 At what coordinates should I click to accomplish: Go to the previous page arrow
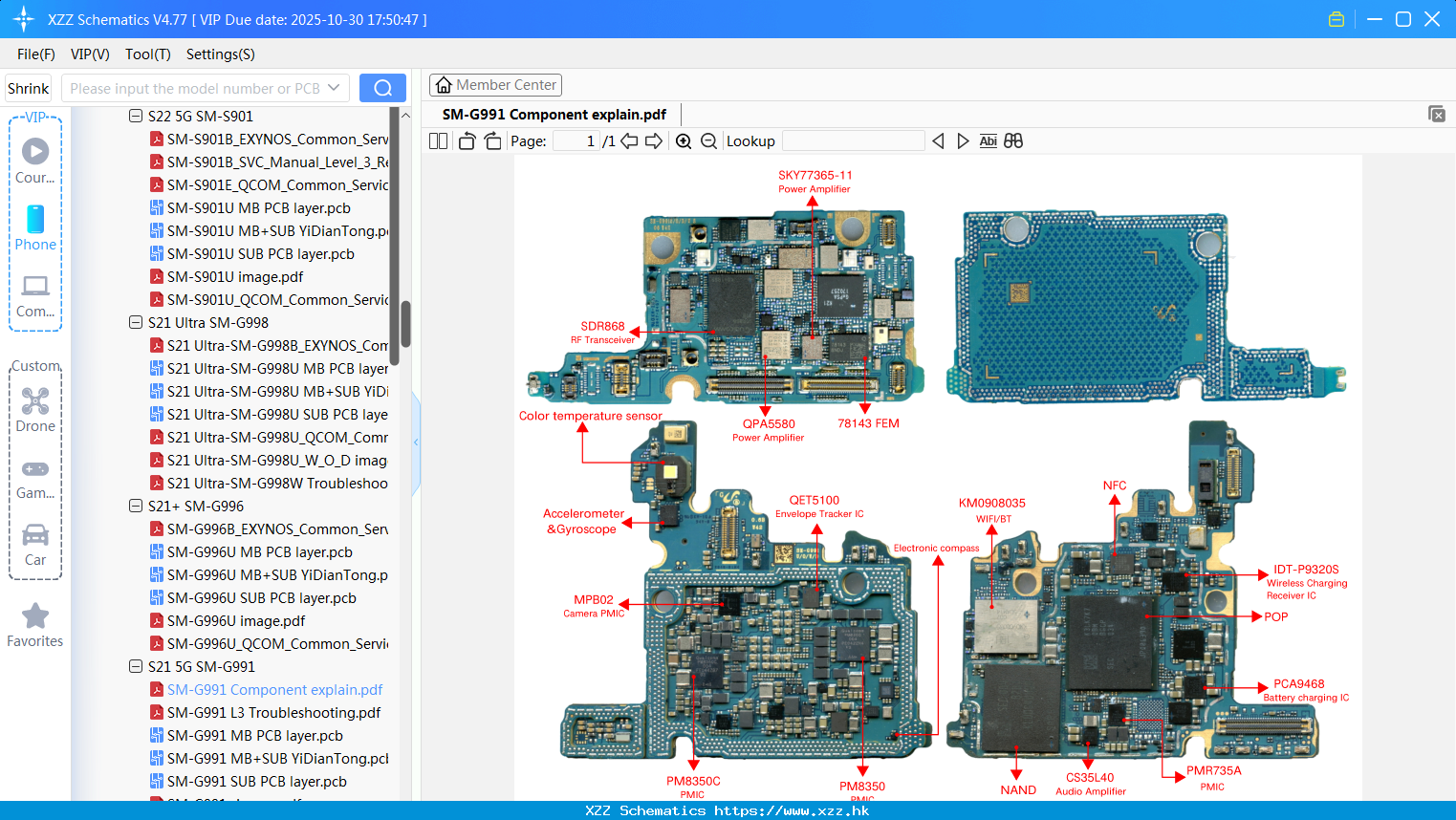(629, 141)
